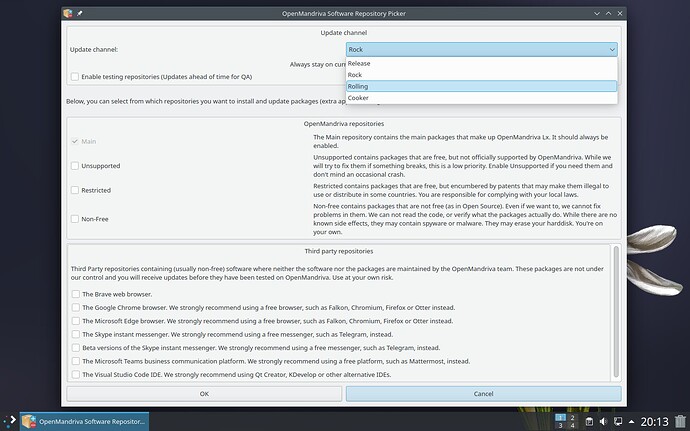The image size is (690, 431).
Task: Open the clipboard tray icon
Action: (589, 421)
